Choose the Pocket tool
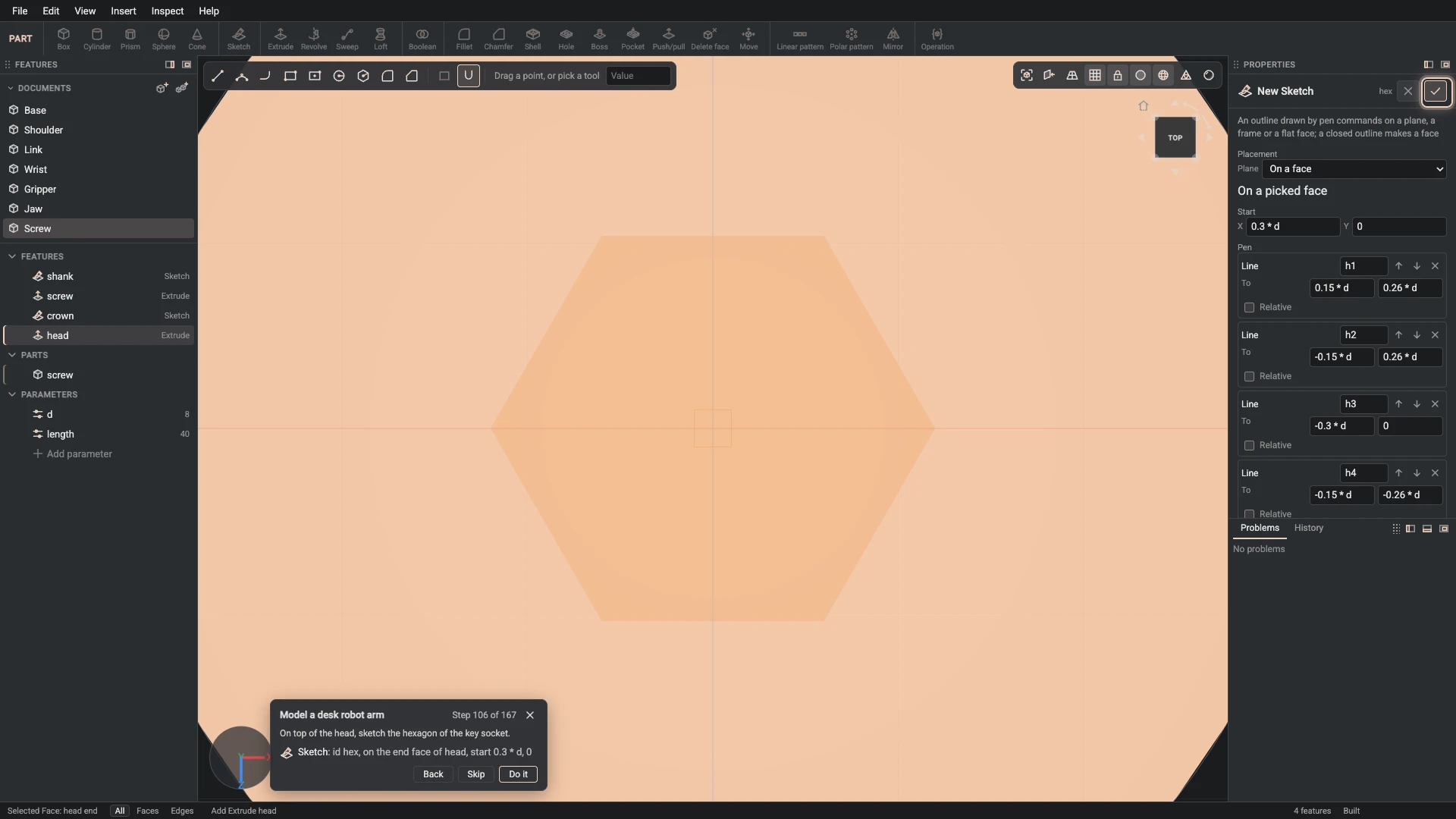Screen dimensions: 1456x819 click(x=632, y=39)
